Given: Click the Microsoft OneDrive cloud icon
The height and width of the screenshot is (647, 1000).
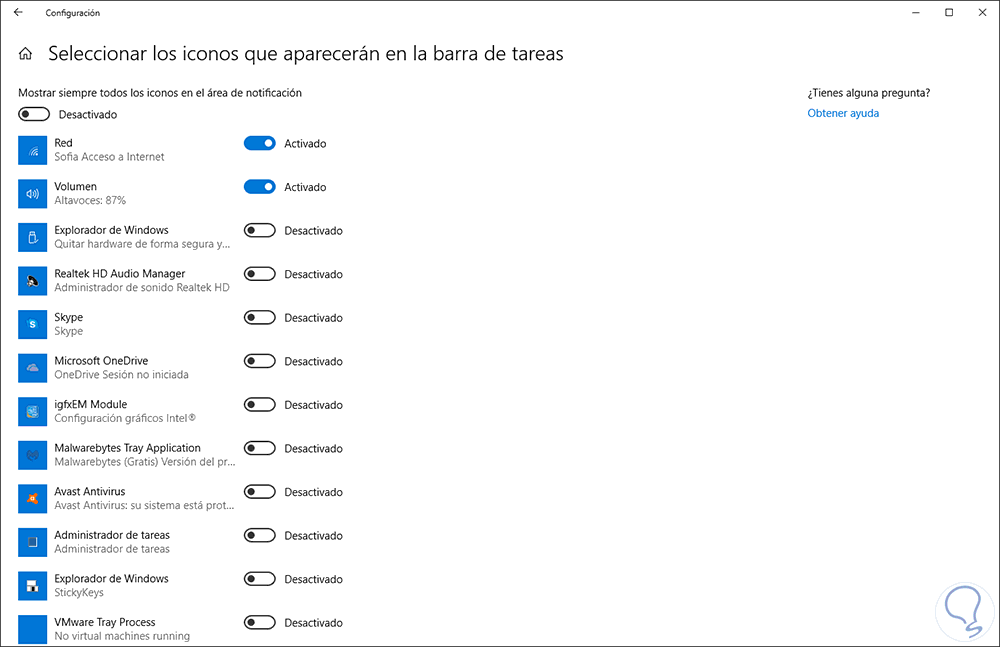Looking at the screenshot, I should [34, 368].
